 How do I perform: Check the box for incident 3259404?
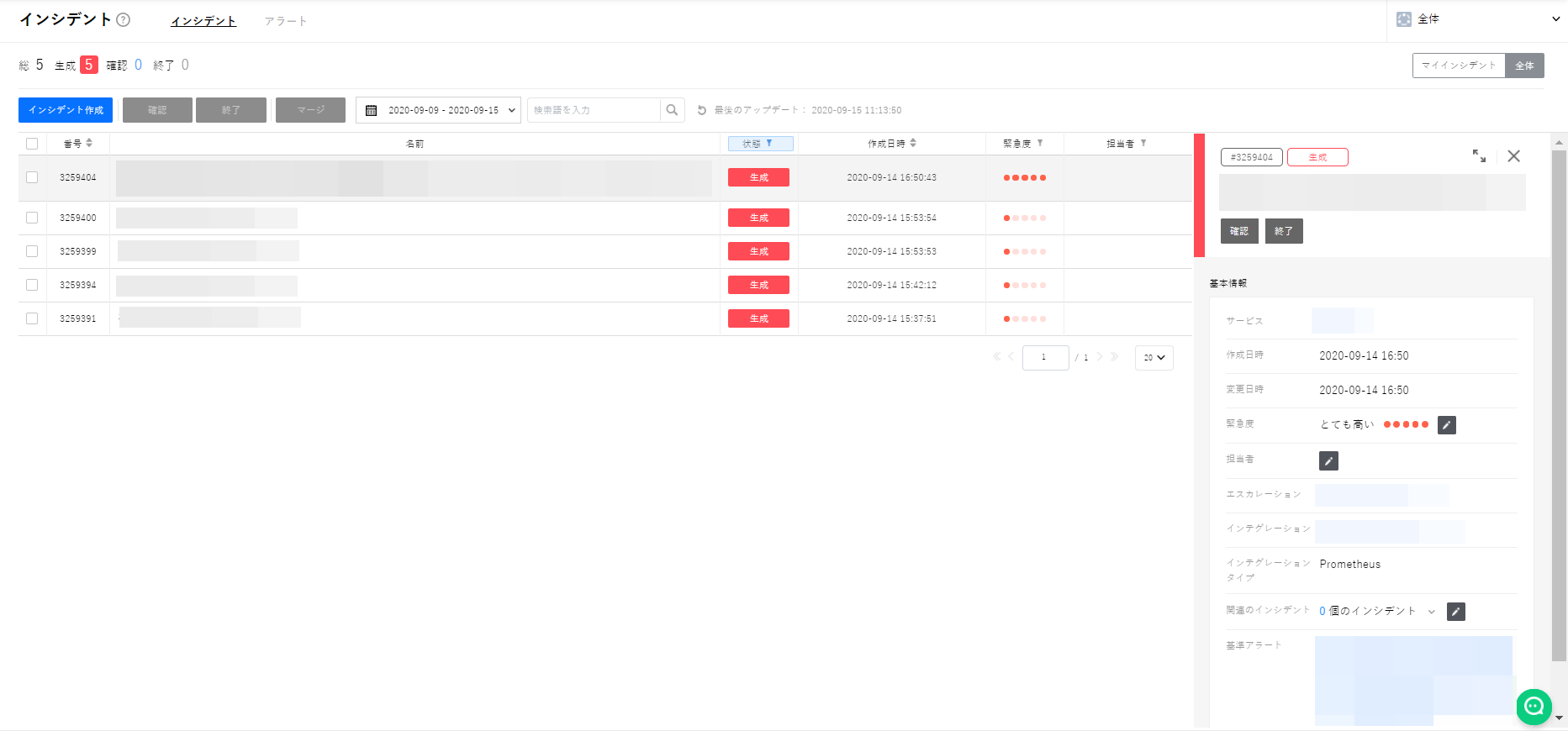(x=32, y=177)
